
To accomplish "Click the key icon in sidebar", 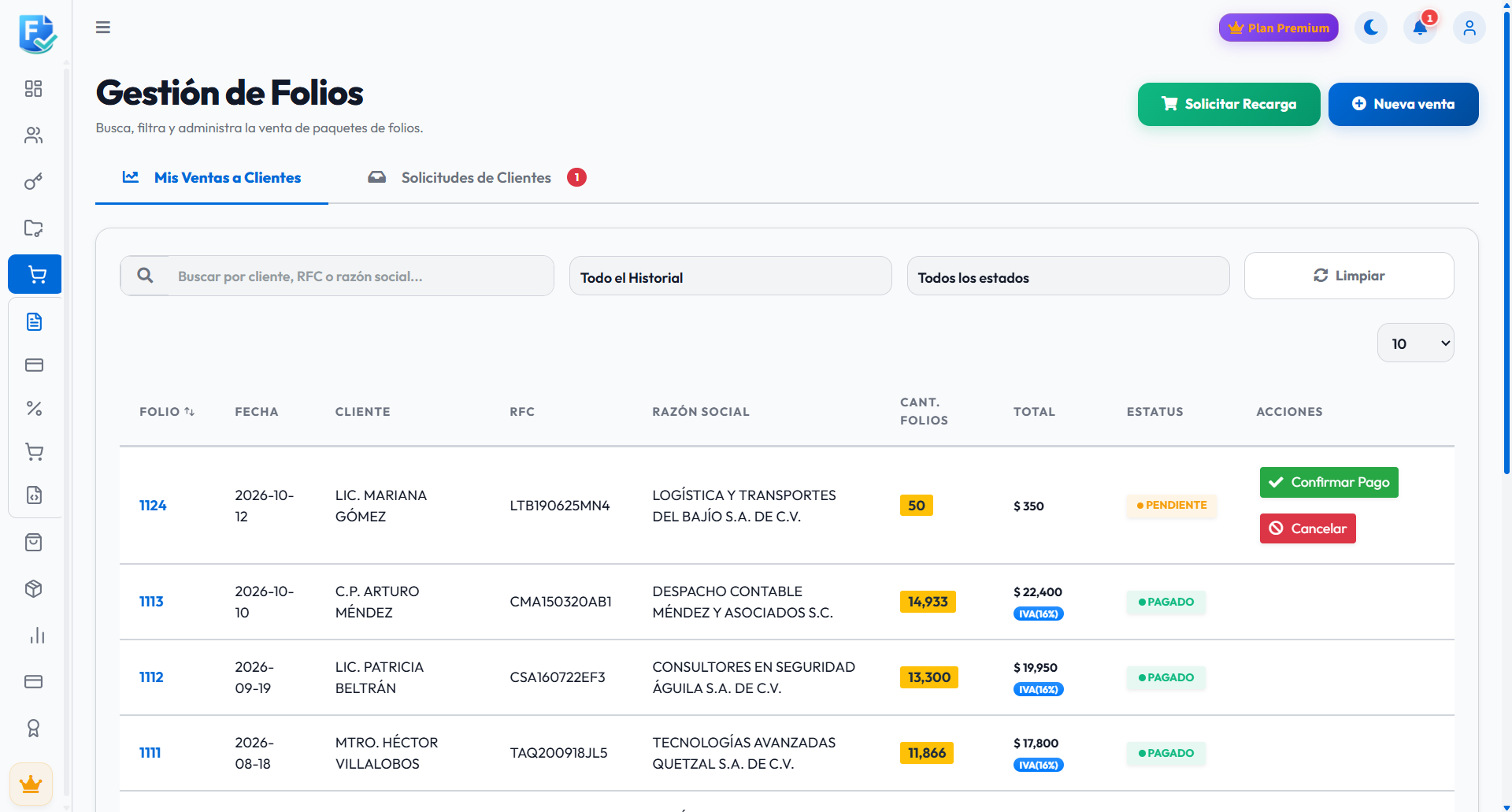I will pyautogui.click(x=34, y=182).
